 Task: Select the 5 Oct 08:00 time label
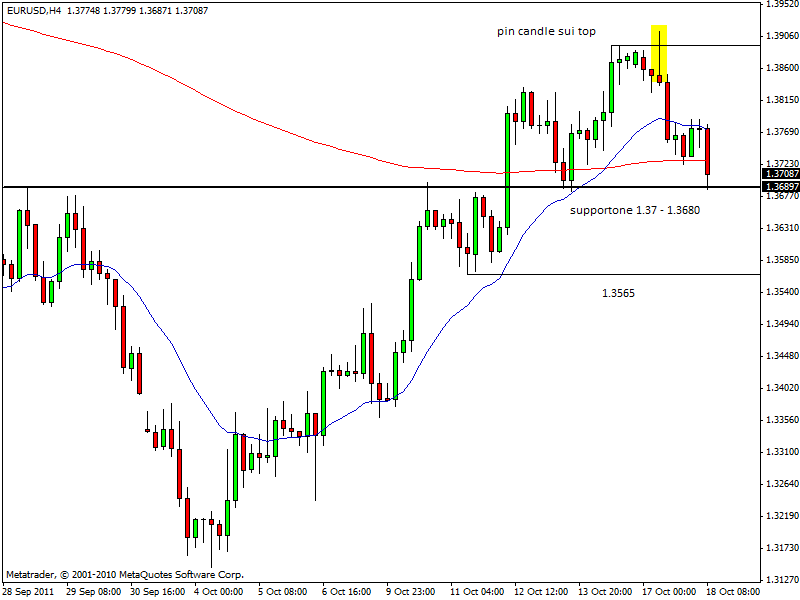[283, 591]
